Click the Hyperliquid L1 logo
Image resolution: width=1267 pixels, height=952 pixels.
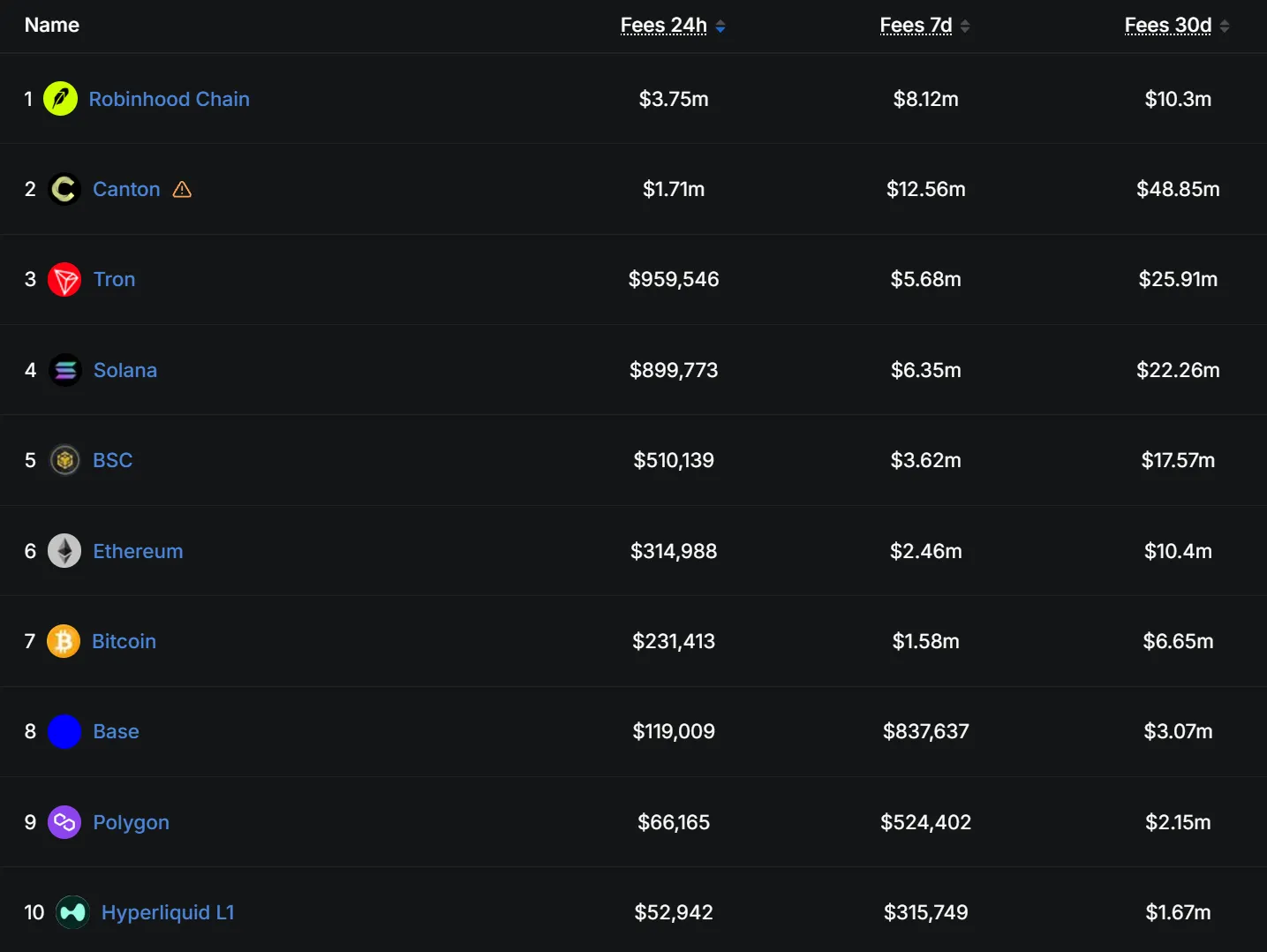point(72,912)
